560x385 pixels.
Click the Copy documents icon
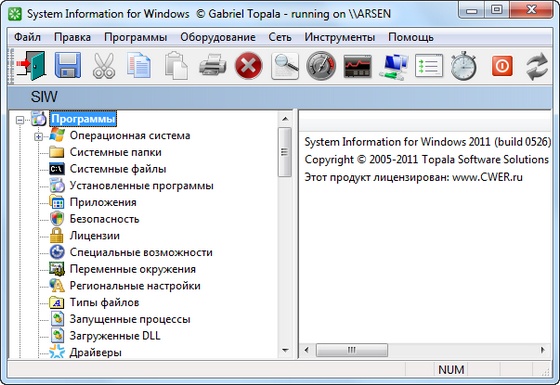coord(139,66)
